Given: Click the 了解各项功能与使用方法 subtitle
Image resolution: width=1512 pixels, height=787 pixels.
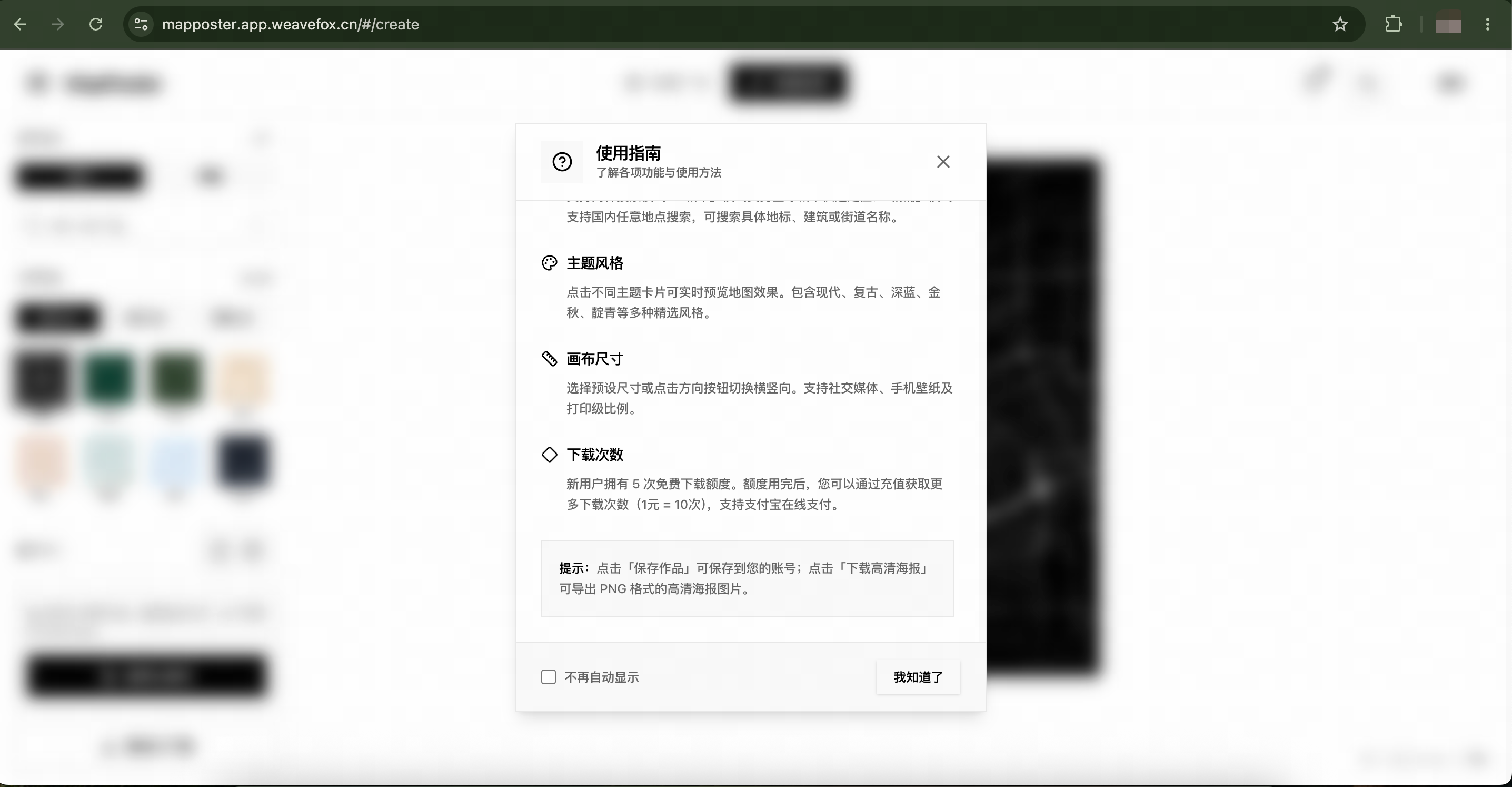Looking at the screenshot, I should [659, 173].
